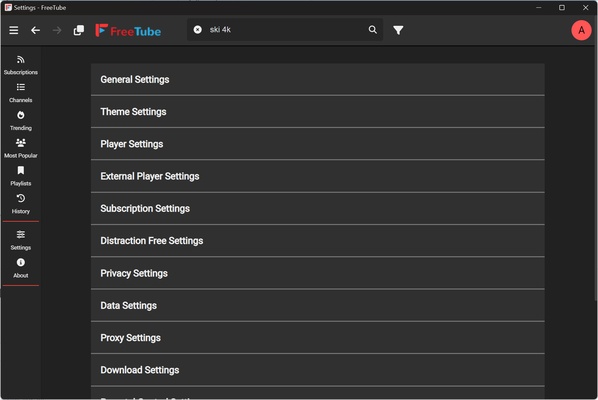Expand Subscription Settings section

click(x=317, y=209)
